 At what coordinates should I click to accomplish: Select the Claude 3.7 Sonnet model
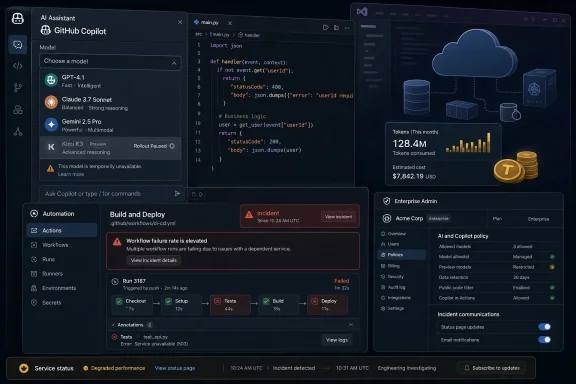[x=110, y=103]
